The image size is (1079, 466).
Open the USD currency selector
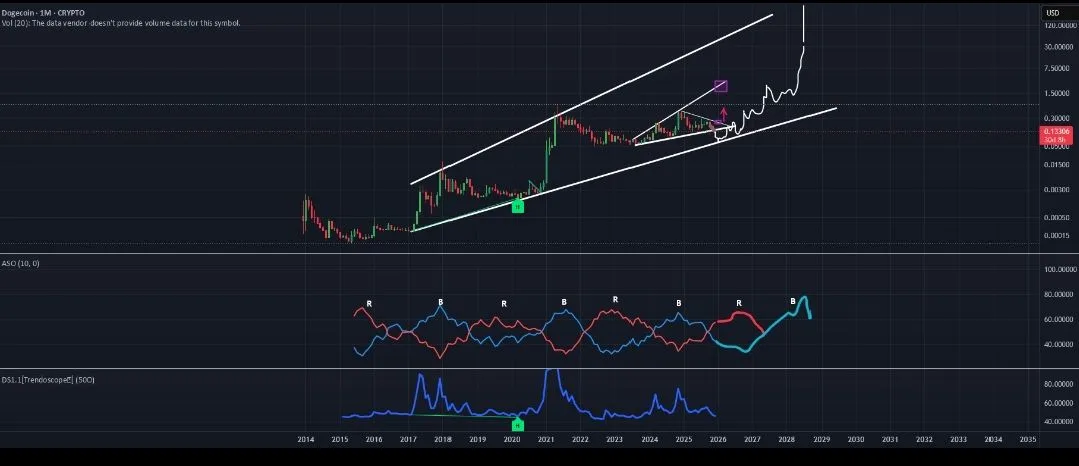coord(1052,13)
